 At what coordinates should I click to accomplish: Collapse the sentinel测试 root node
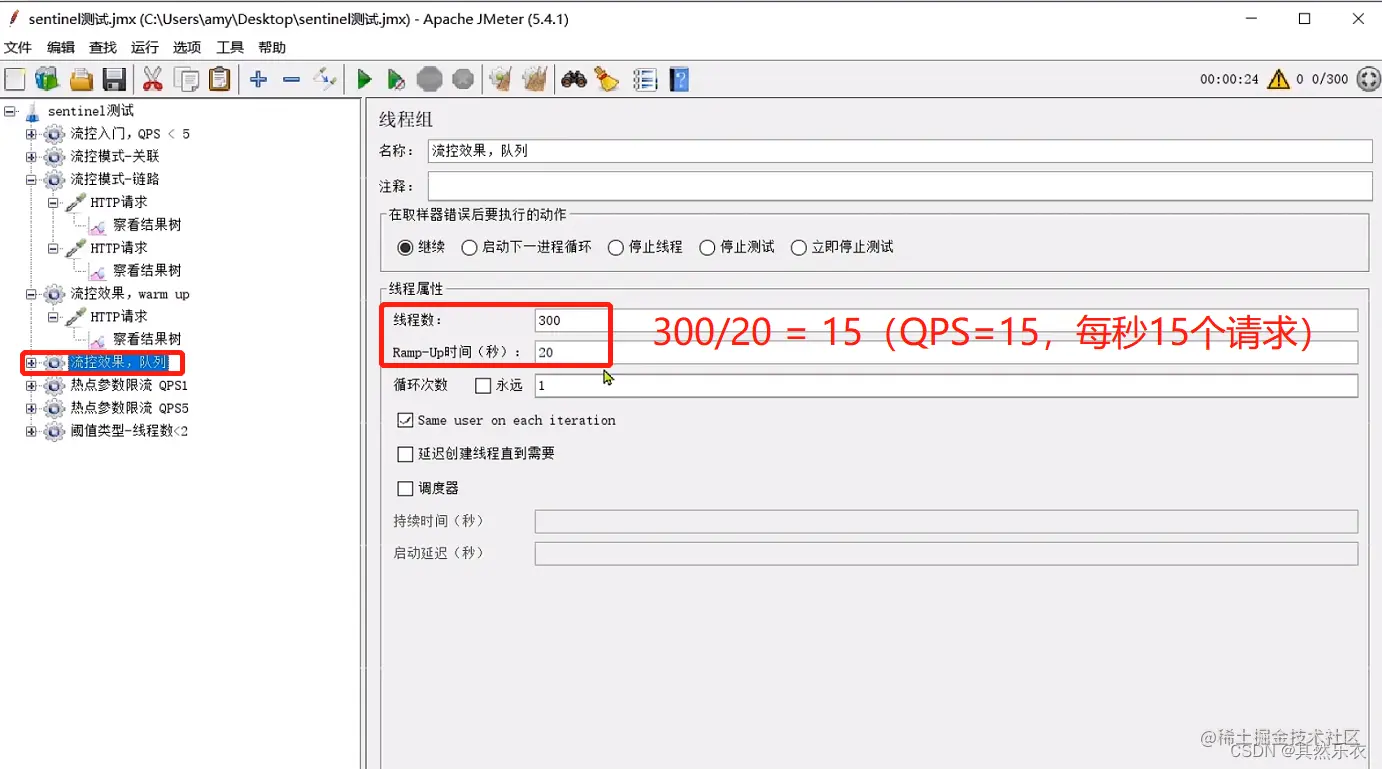(x=10, y=111)
